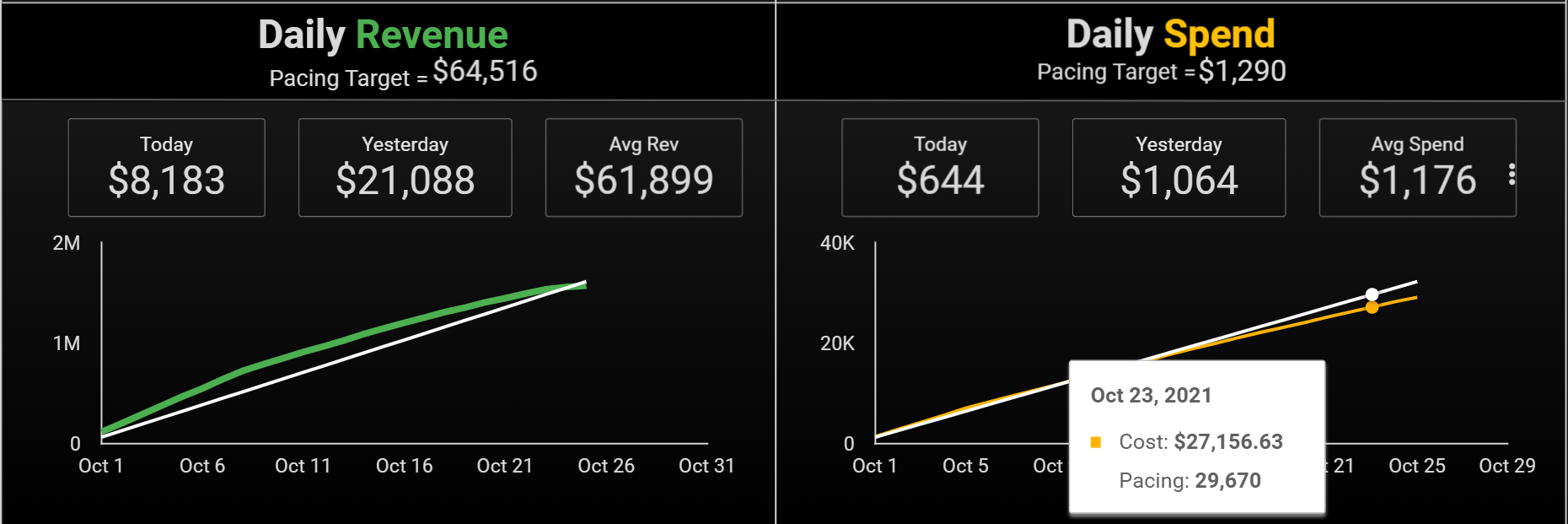Image resolution: width=1568 pixels, height=524 pixels.
Task: Click the Pacing Target $64,516 text
Action: point(402,74)
